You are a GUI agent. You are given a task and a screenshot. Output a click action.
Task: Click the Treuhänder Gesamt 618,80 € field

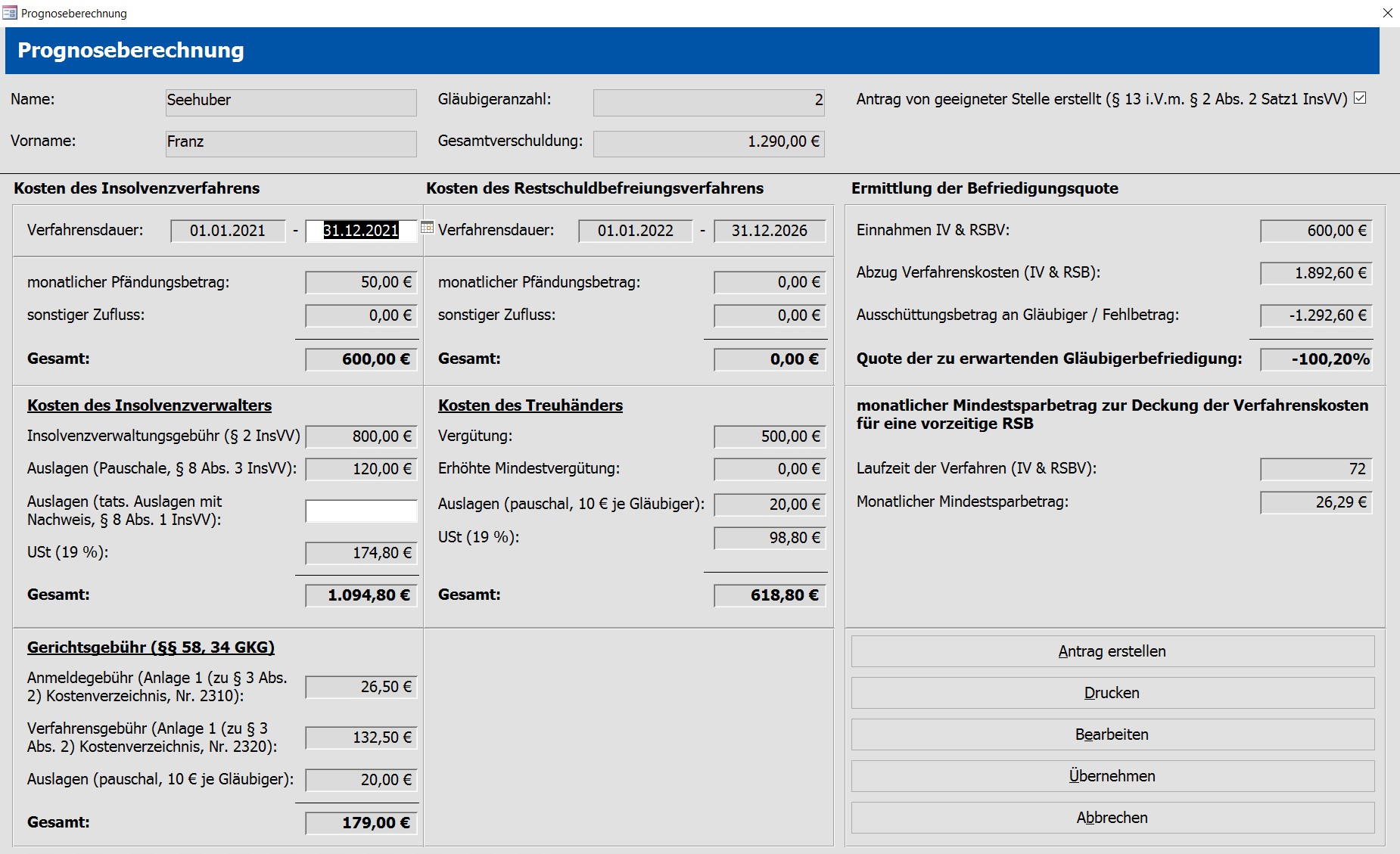[x=770, y=595]
